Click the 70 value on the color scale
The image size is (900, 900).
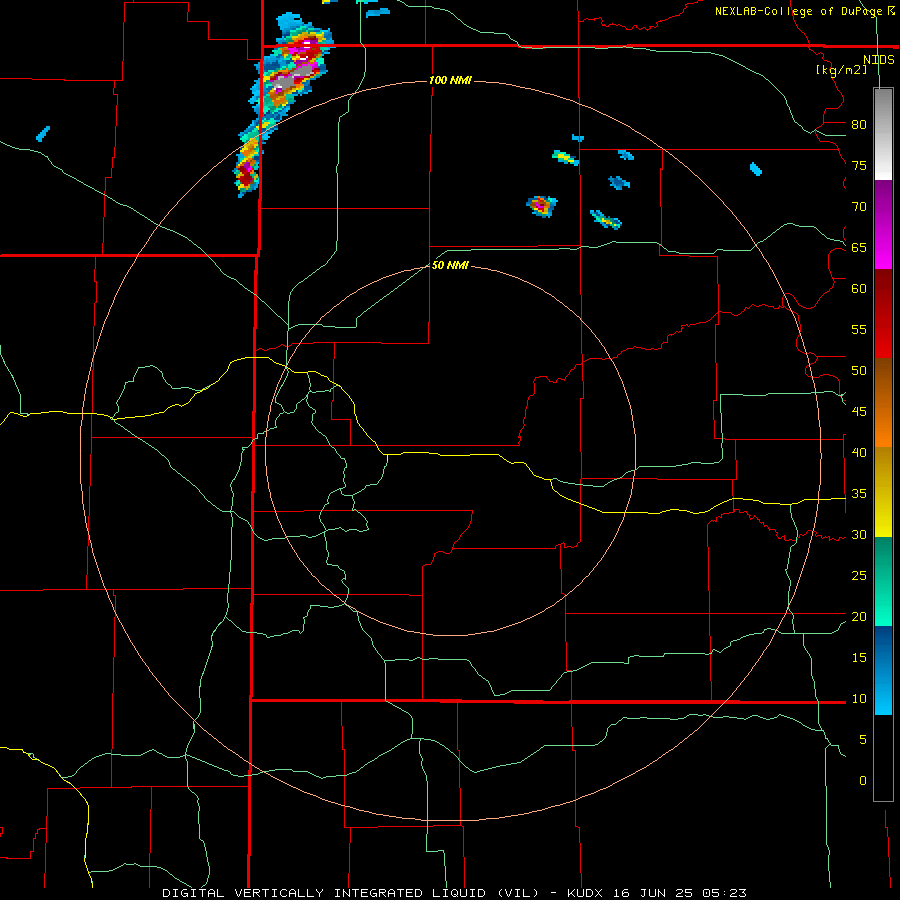tap(859, 207)
